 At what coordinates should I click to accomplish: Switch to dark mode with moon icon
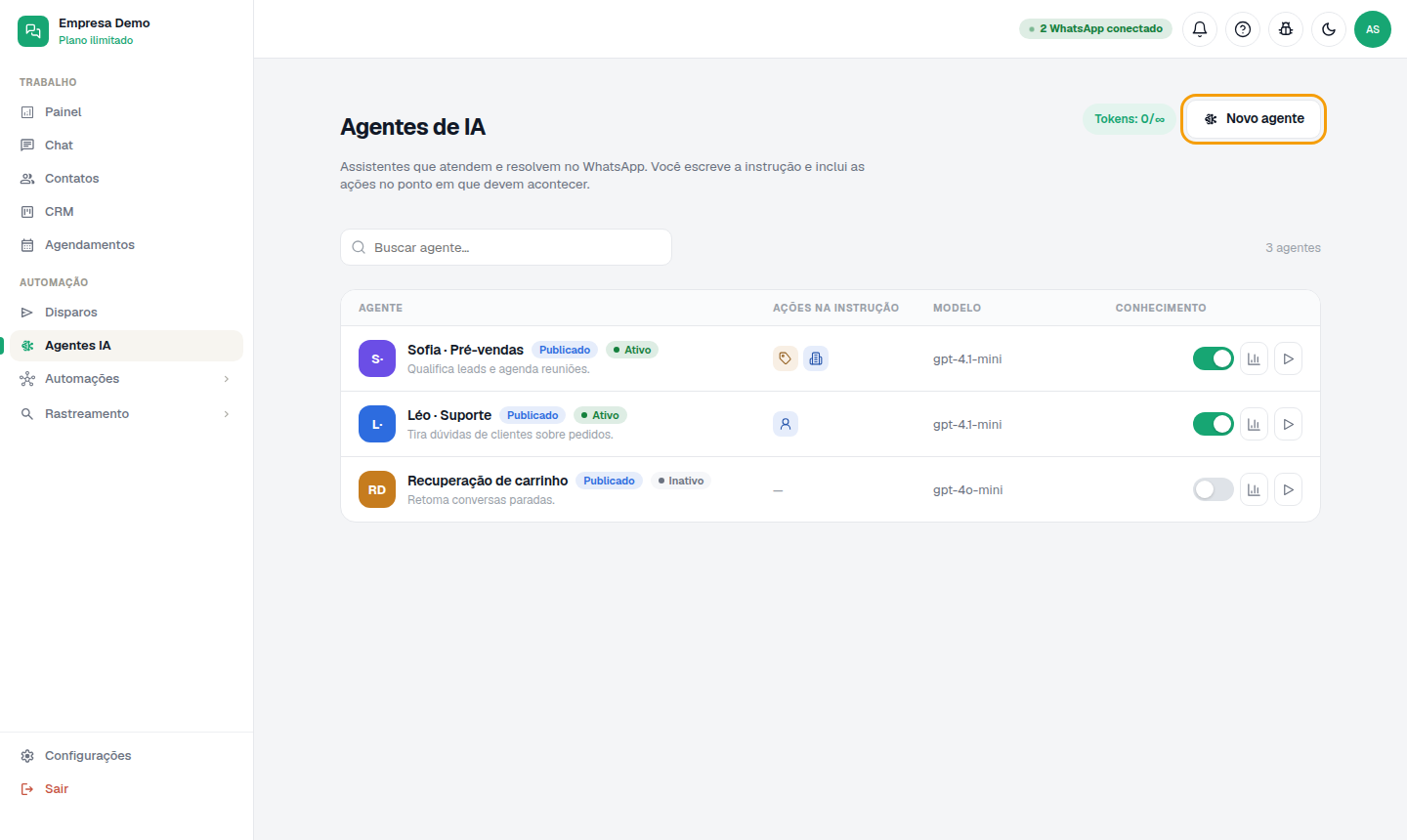point(1329,29)
